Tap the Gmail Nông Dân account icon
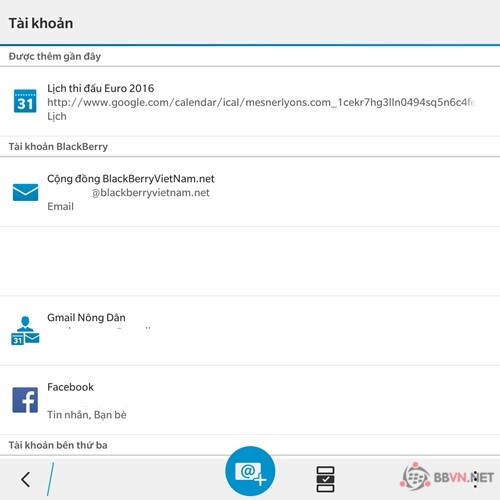The width and height of the screenshot is (500, 500). point(25,331)
